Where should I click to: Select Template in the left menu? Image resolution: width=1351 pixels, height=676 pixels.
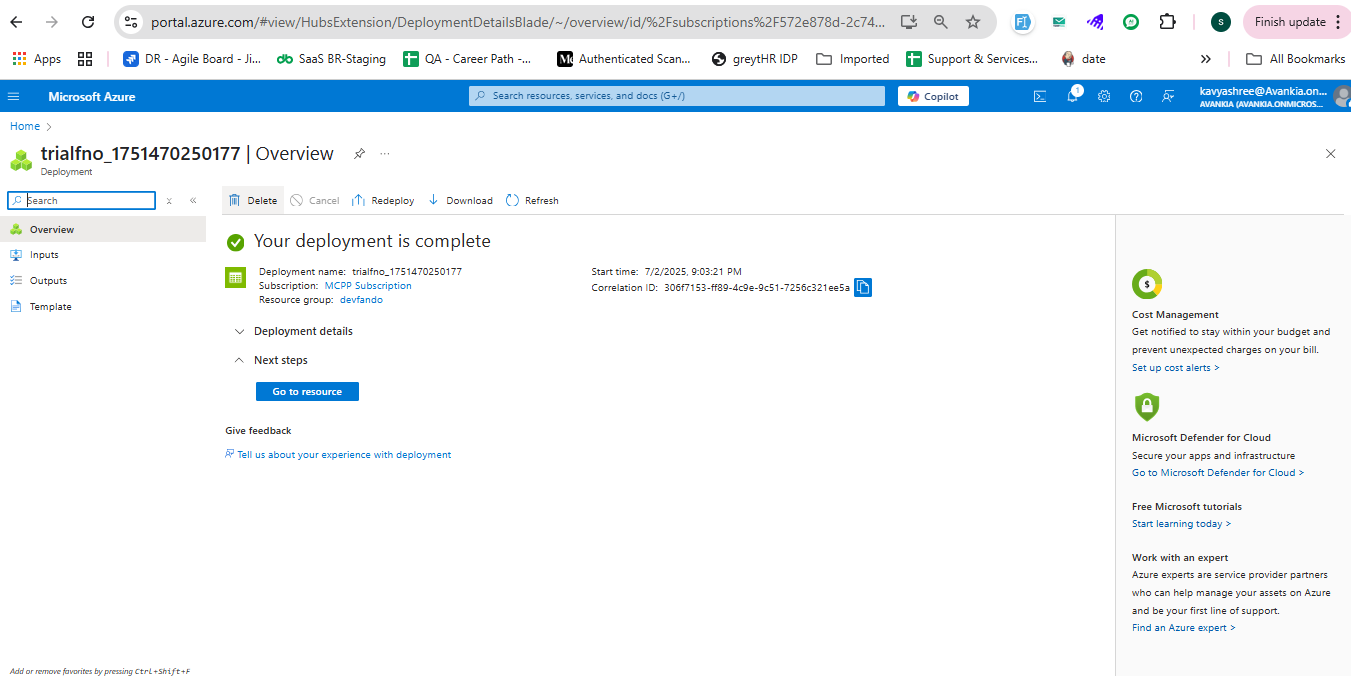[x=50, y=307]
